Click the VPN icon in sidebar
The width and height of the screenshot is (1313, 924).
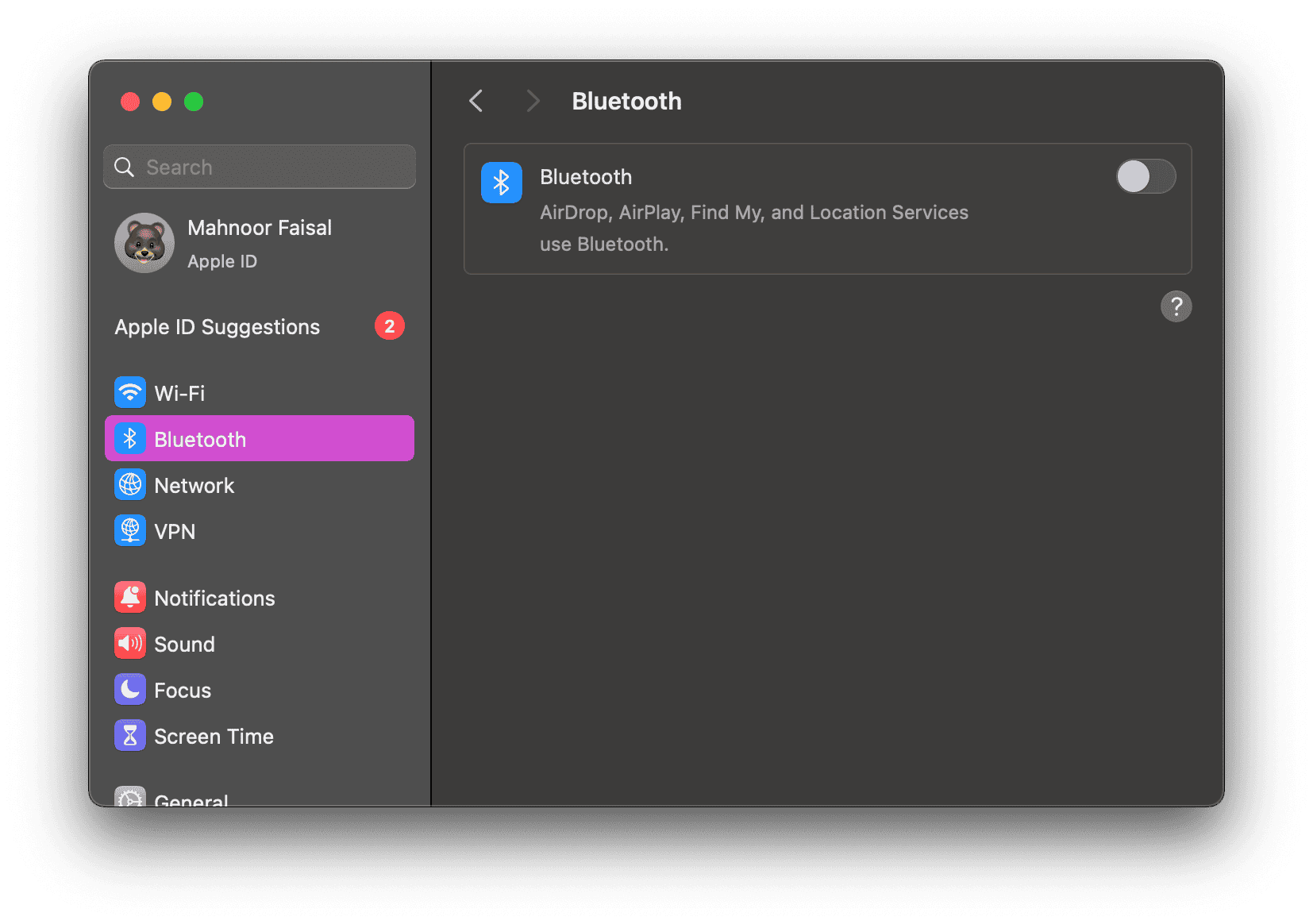click(x=130, y=531)
